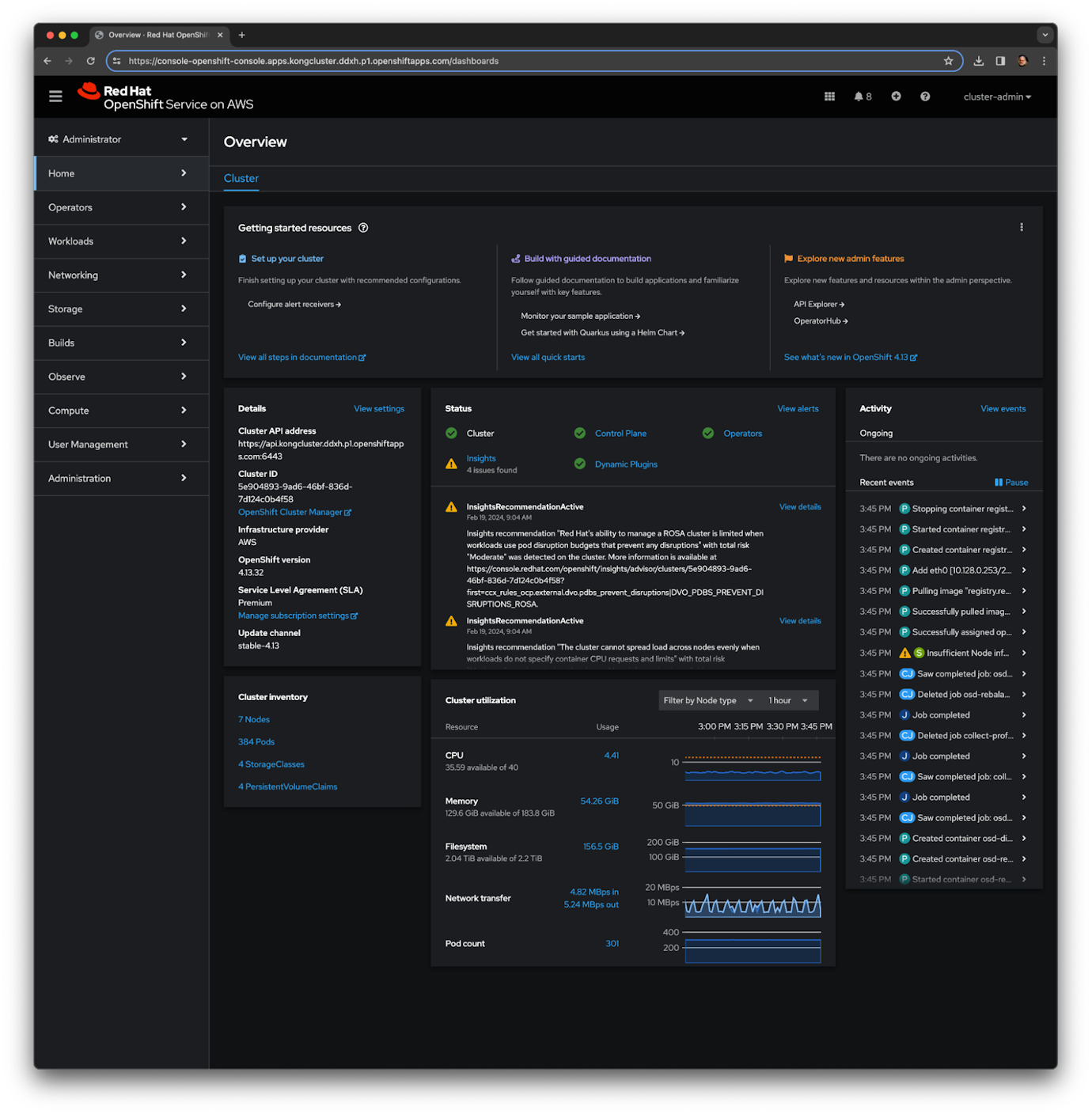Viewport: 1092px width, 1114px height.
Task: Open the application launcher grid icon
Action: (x=829, y=96)
